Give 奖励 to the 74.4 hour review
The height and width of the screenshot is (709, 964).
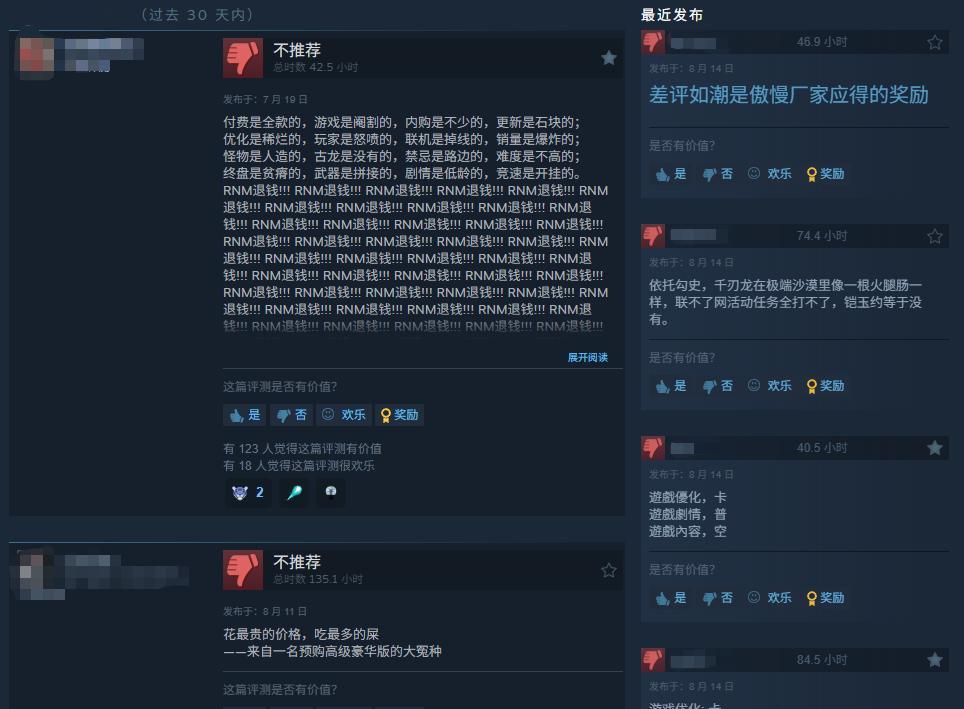coord(825,386)
